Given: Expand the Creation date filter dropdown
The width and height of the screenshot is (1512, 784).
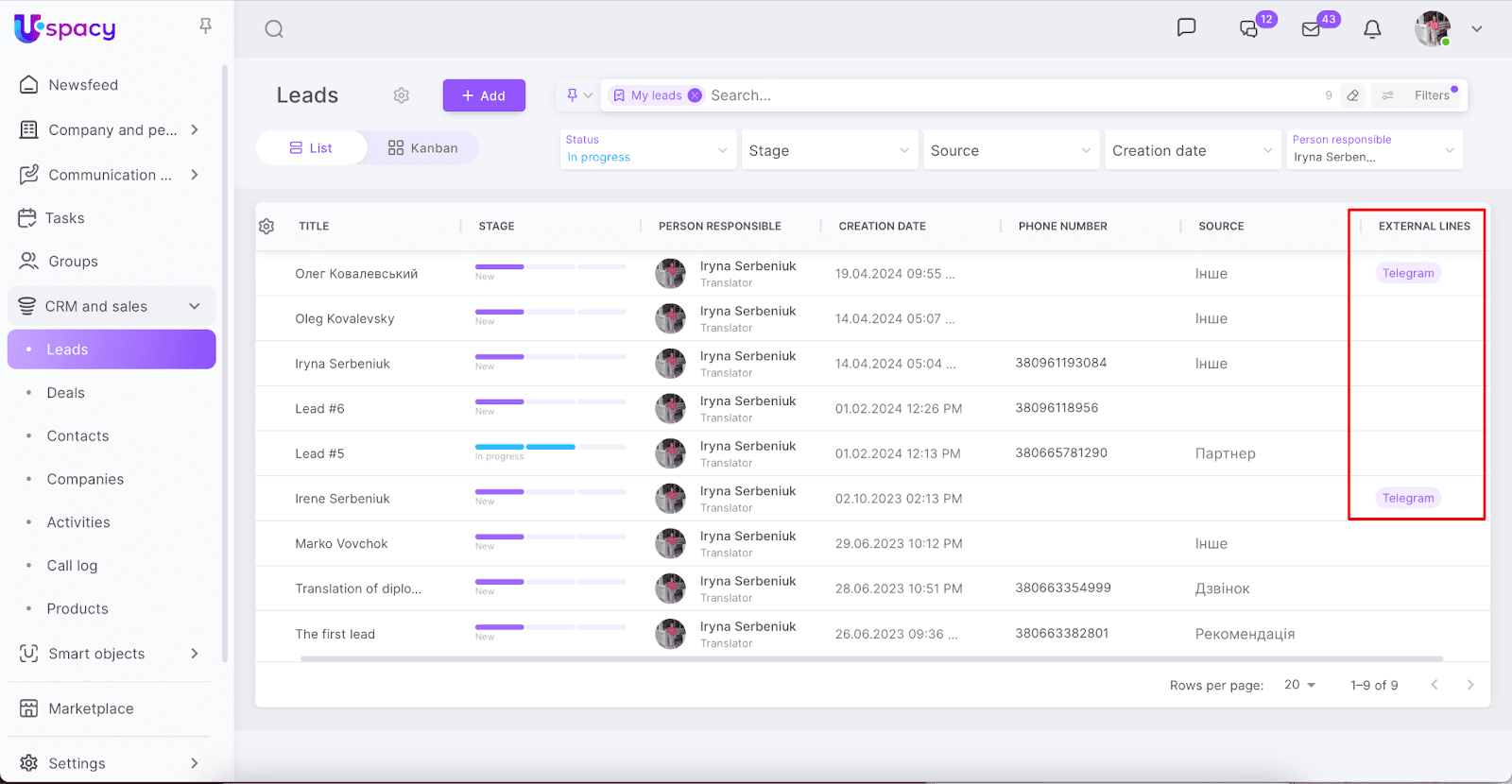Looking at the screenshot, I should click(1192, 150).
